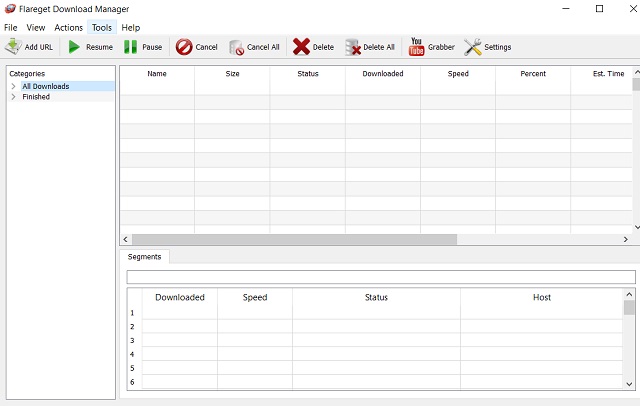Expand the Finished category arrow
The image size is (640, 406).
click(13, 97)
